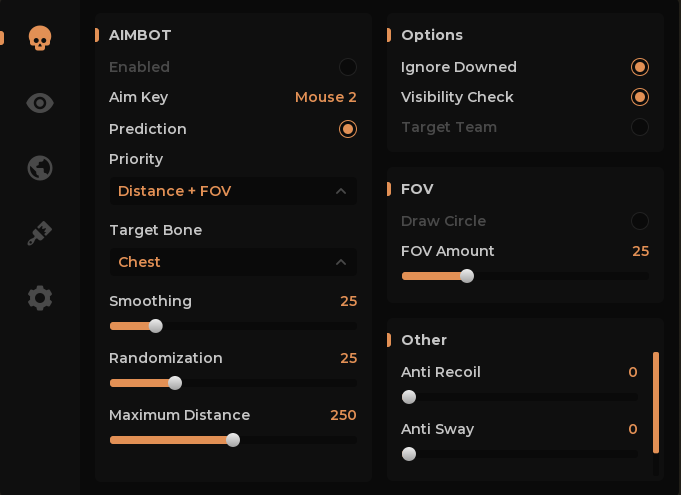Switch to the eye visuals tab

(40, 103)
